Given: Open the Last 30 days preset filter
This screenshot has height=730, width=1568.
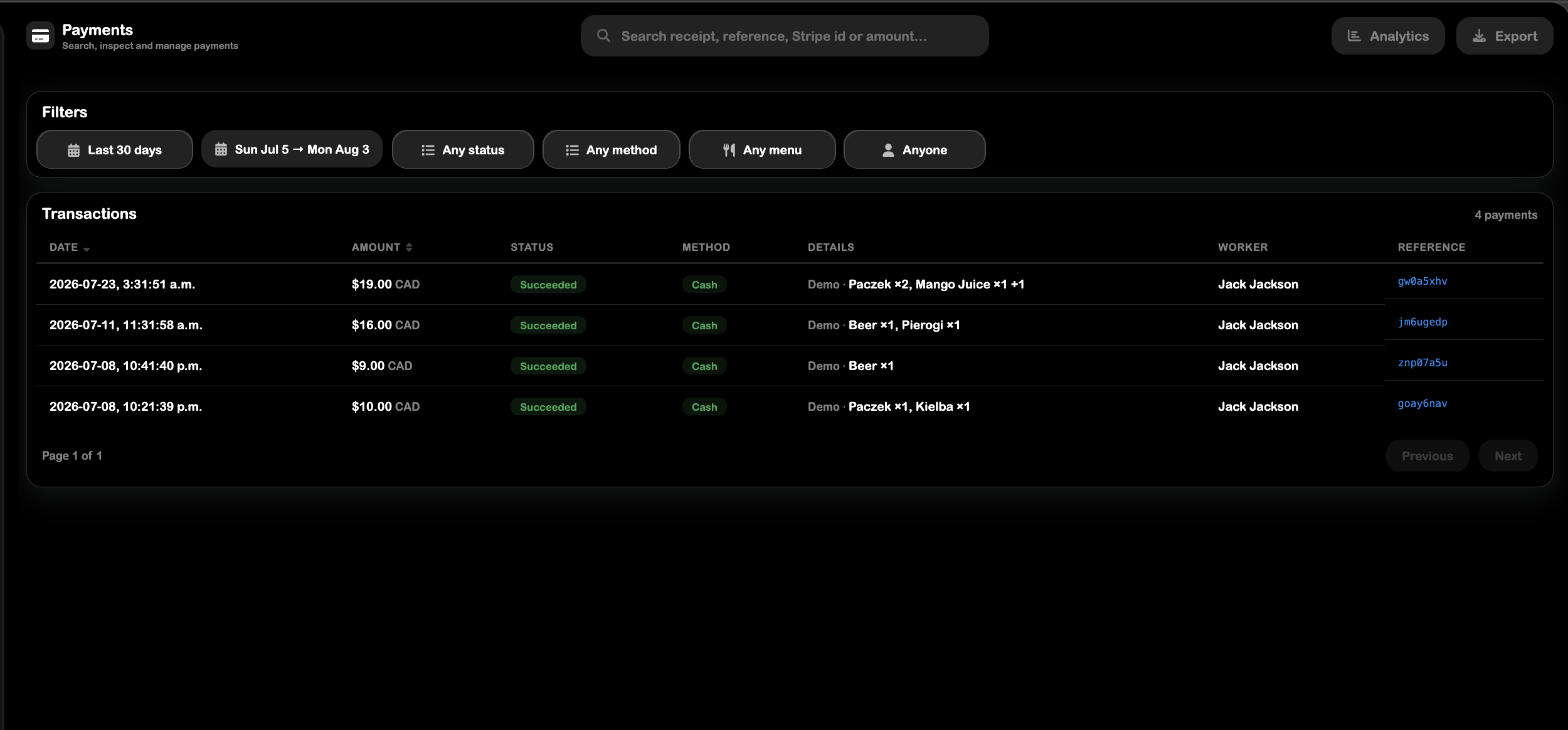Looking at the screenshot, I should click(x=115, y=149).
